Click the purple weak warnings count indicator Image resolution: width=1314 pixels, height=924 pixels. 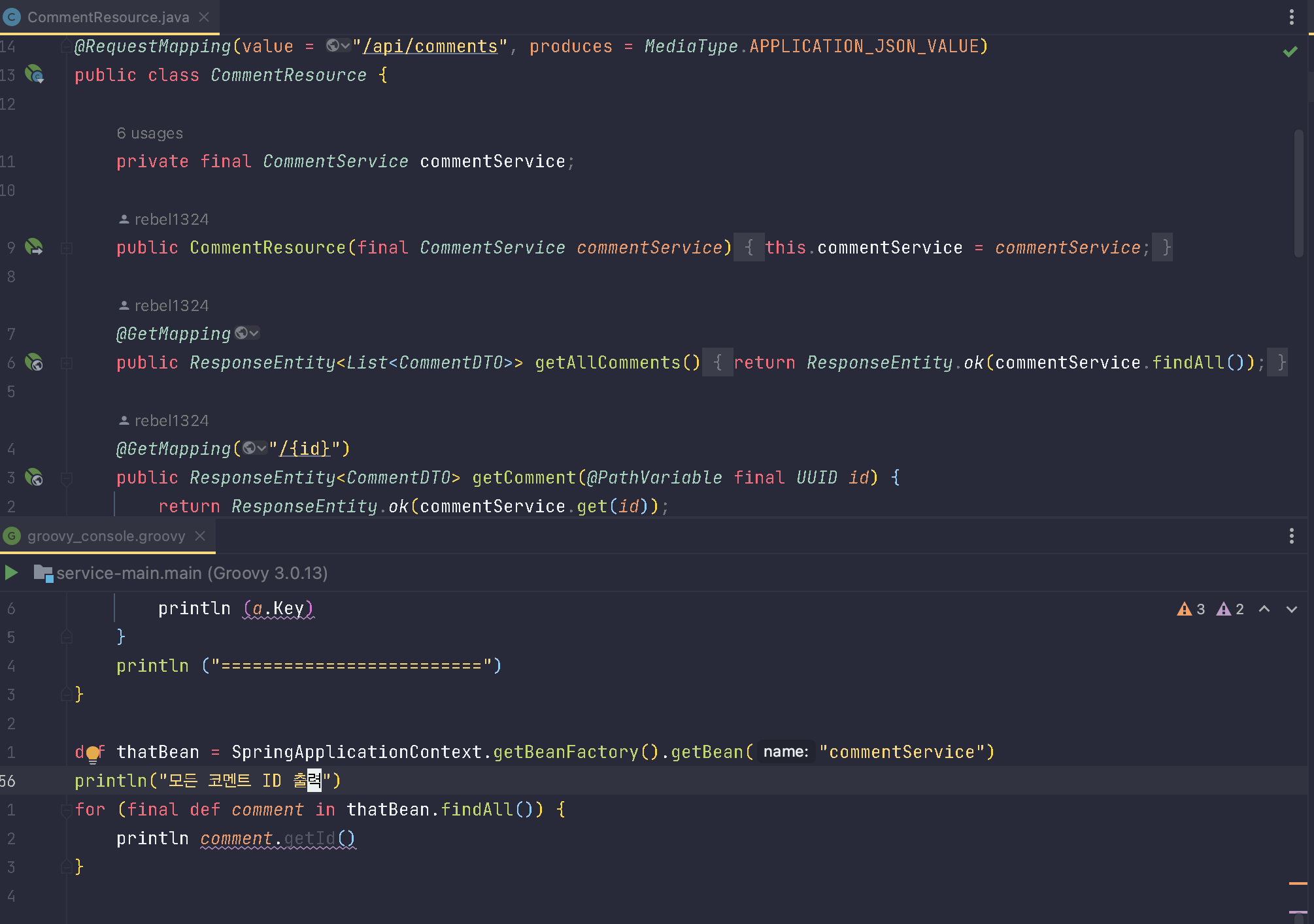pos(1230,609)
